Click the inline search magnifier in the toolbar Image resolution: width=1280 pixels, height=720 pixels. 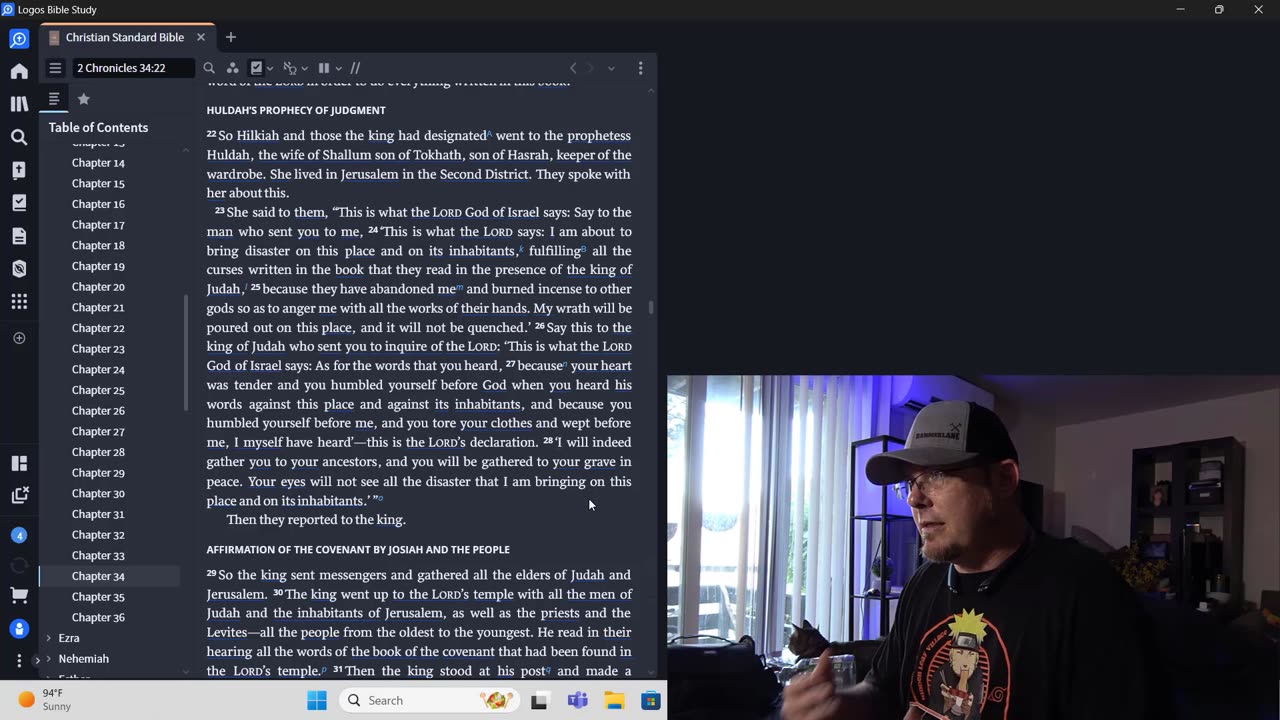coord(209,68)
